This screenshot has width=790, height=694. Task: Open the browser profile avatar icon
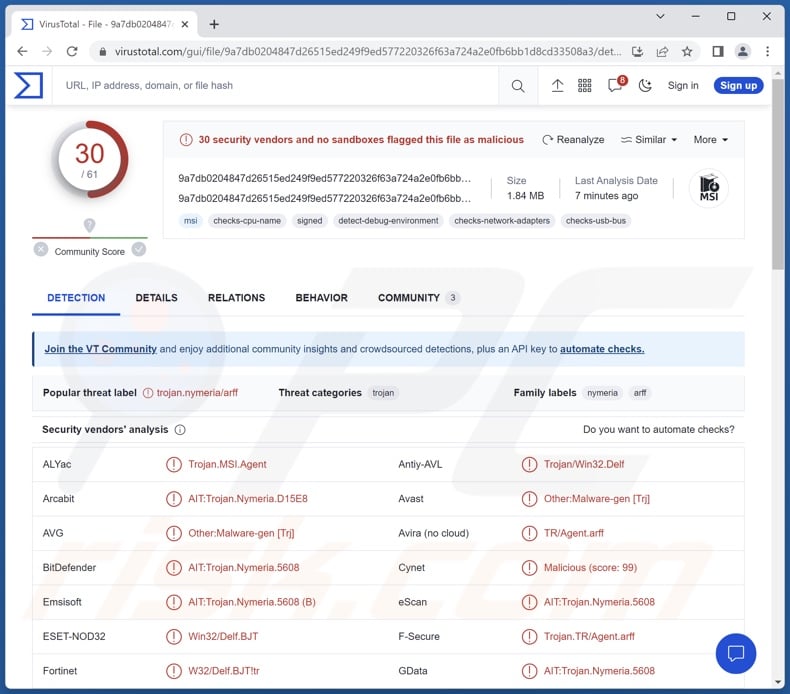point(743,51)
